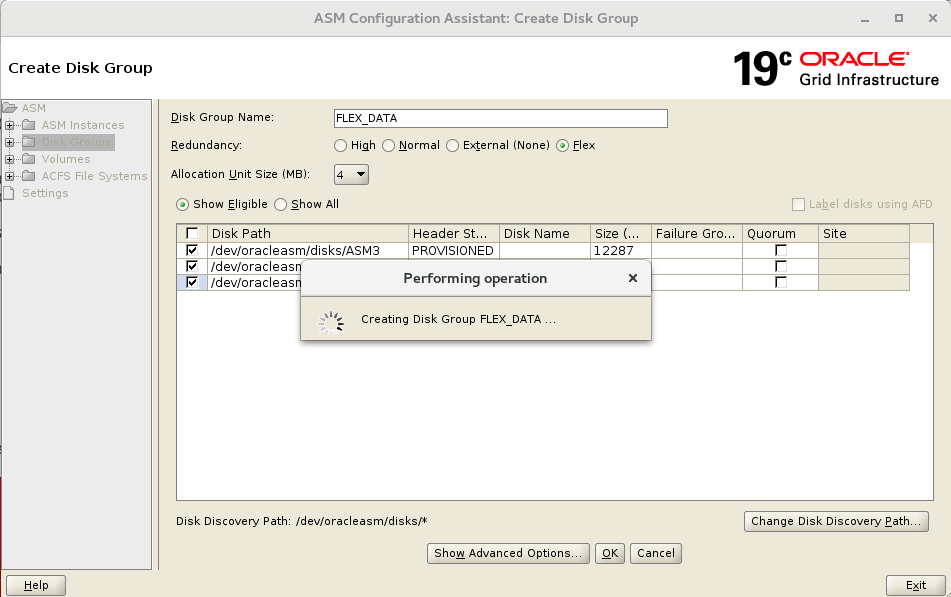
Task: Uncheck the second disk row checkbox
Action: (192, 266)
